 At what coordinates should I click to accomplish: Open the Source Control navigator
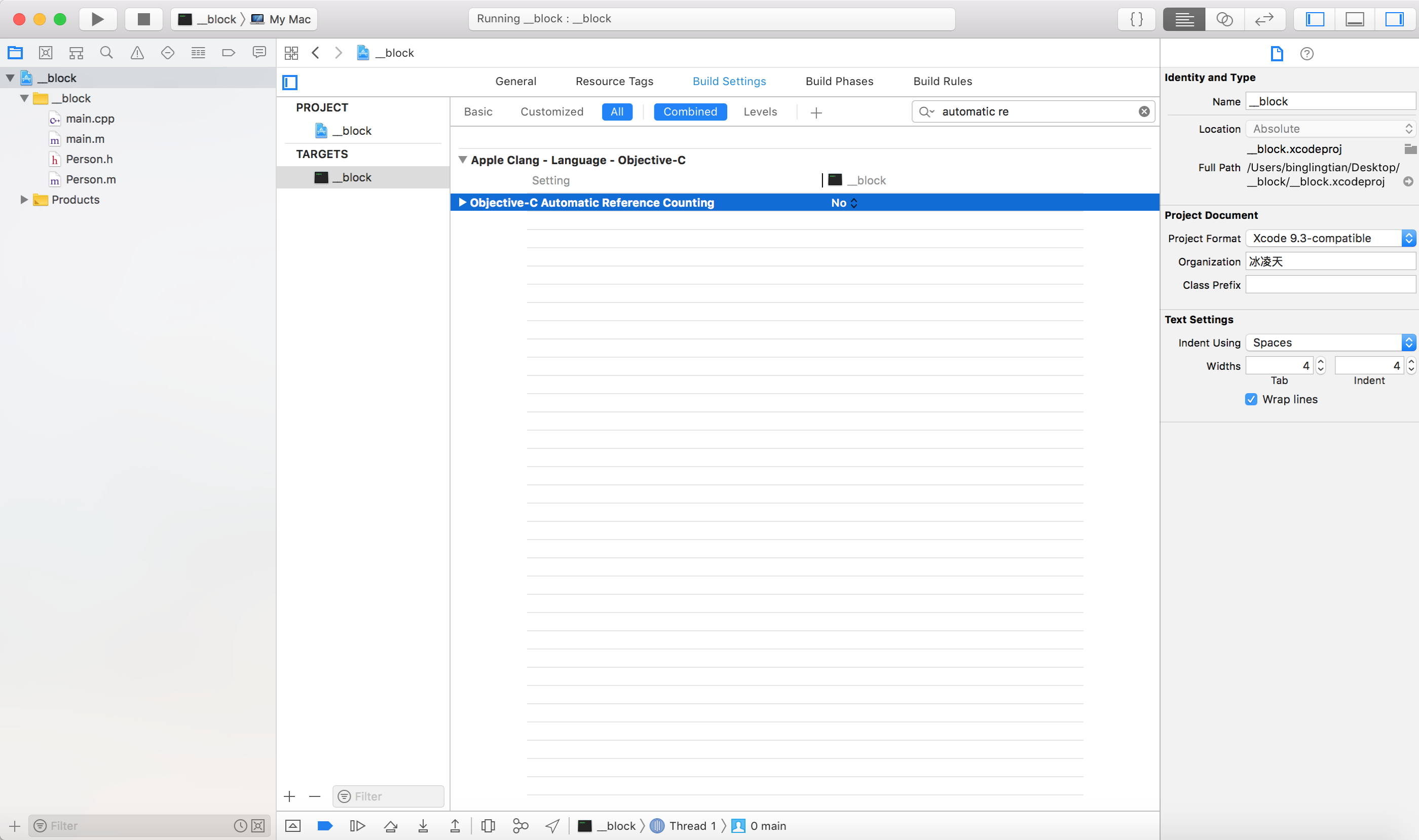pyautogui.click(x=46, y=53)
